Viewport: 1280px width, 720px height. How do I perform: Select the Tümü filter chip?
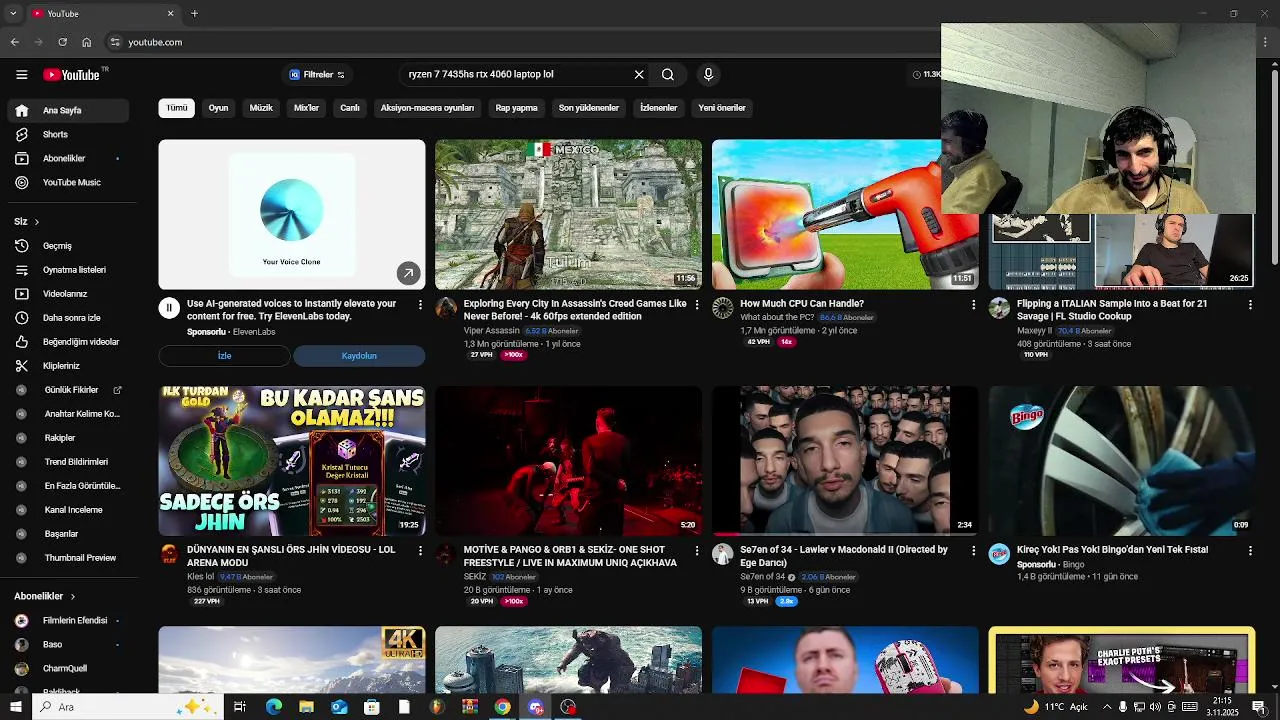pyautogui.click(x=176, y=108)
